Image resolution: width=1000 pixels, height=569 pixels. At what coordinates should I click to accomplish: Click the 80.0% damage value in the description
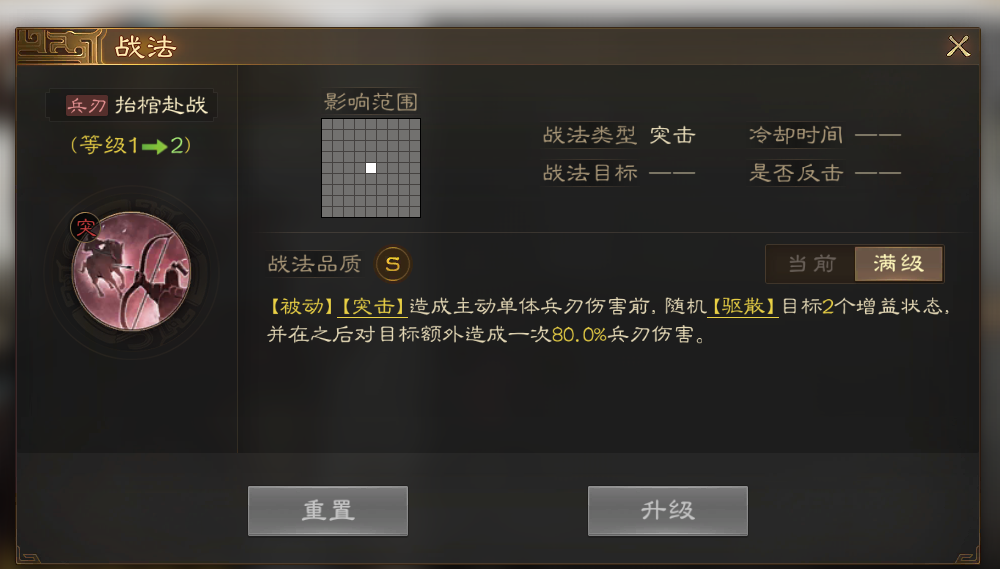click(x=579, y=335)
